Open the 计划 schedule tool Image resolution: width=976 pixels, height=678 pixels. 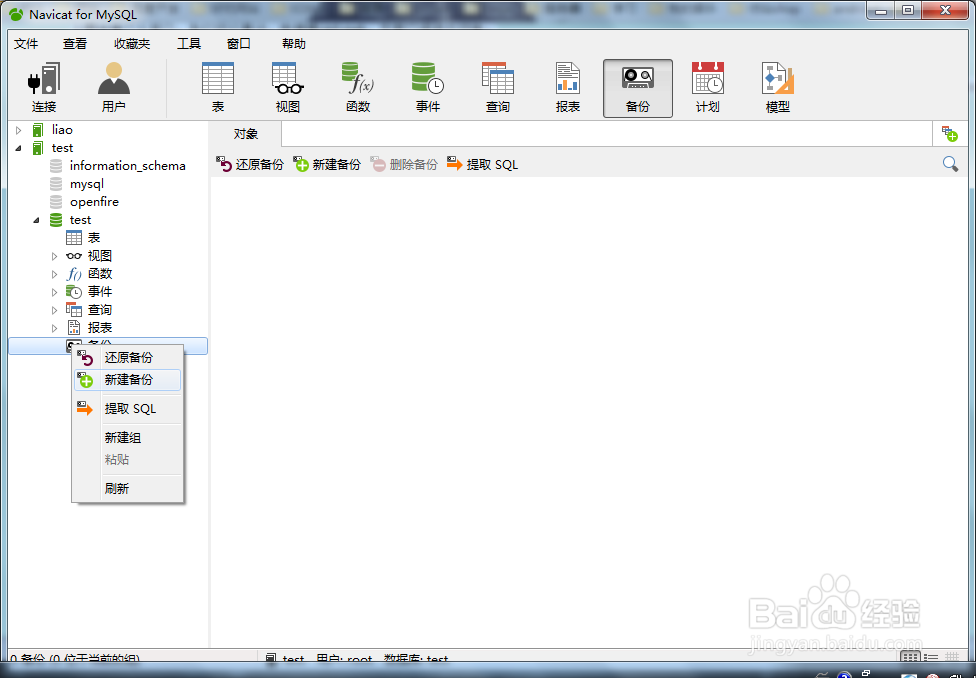[708, 88]
